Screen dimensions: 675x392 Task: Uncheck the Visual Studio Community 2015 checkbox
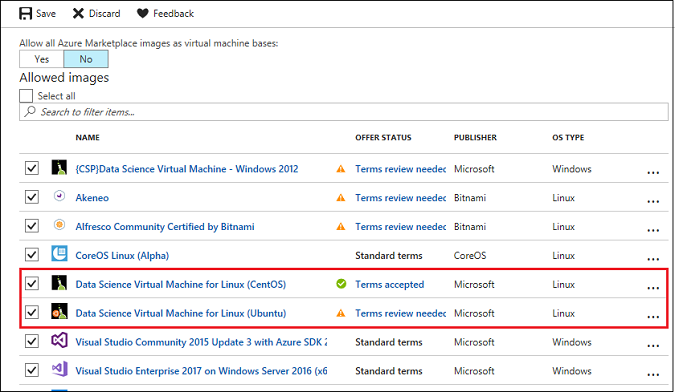(31, 341)
